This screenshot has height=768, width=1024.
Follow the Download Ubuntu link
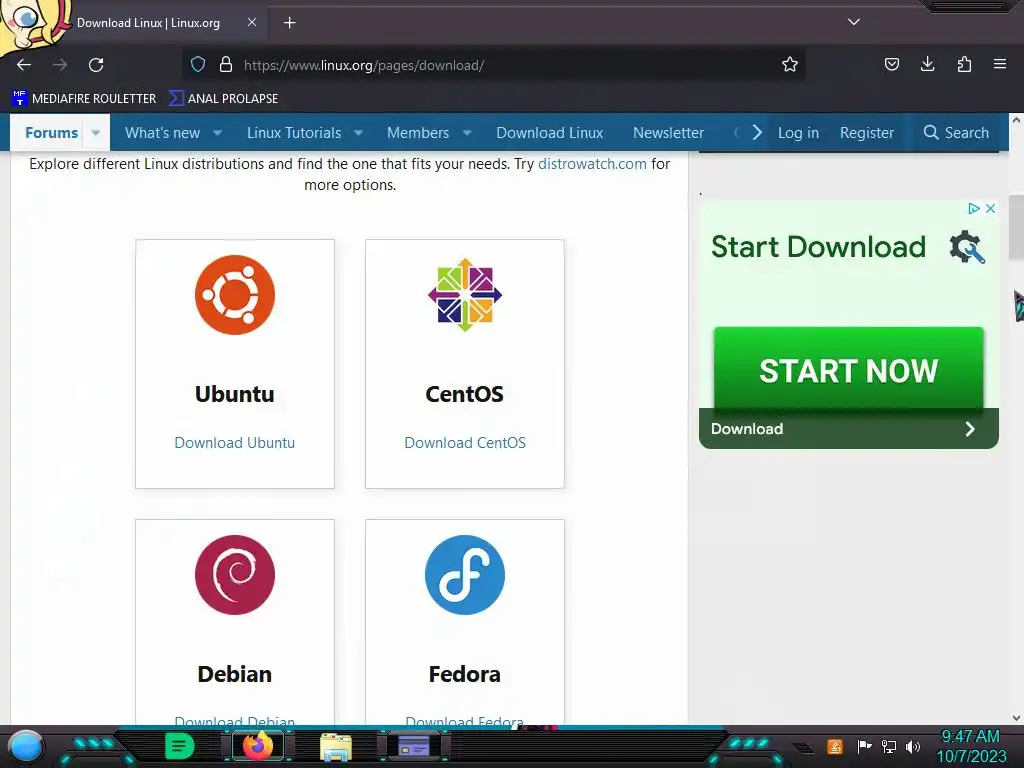[234, 443]
